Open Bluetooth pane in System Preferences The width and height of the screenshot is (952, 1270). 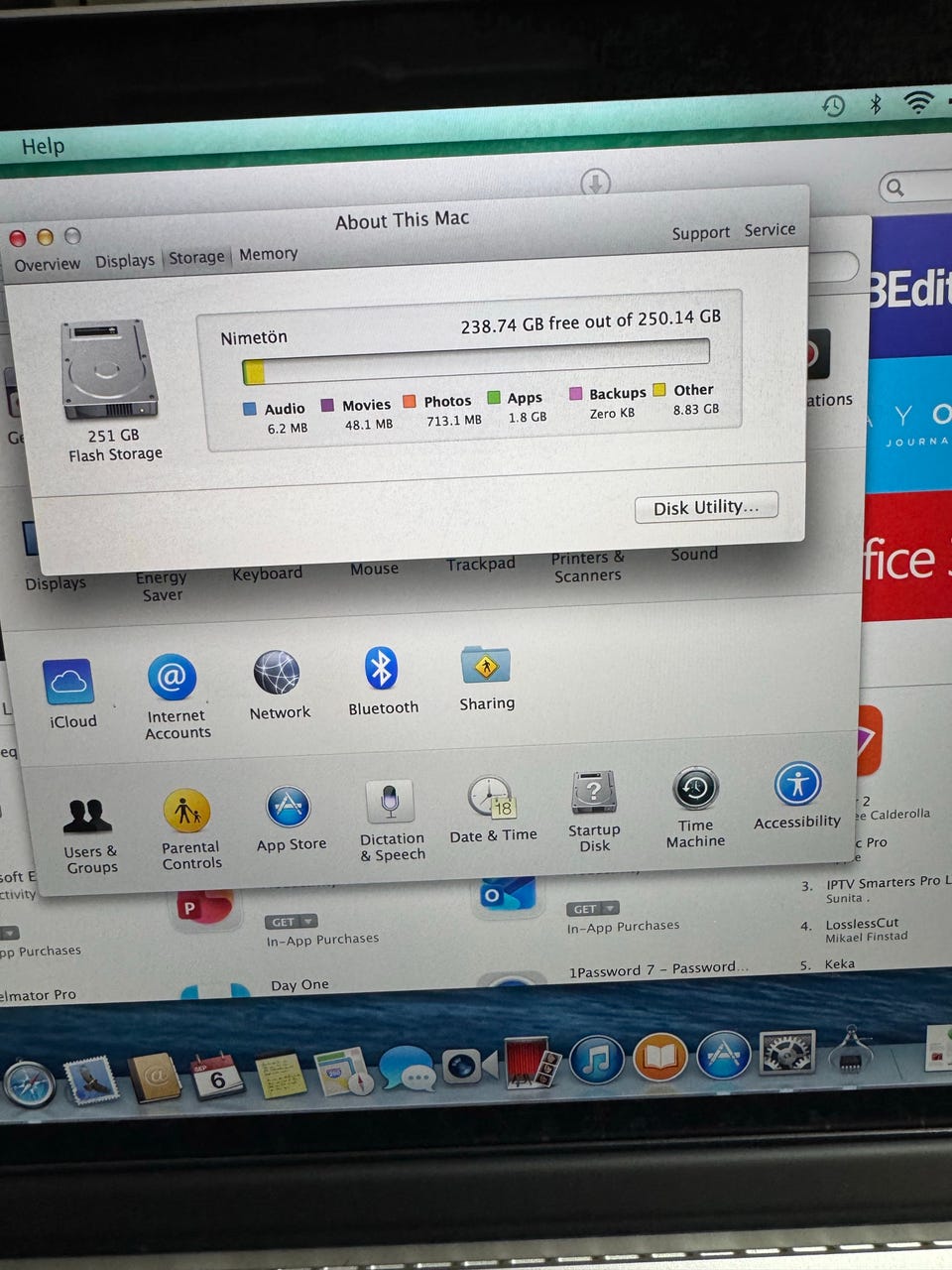click(381, 669)
